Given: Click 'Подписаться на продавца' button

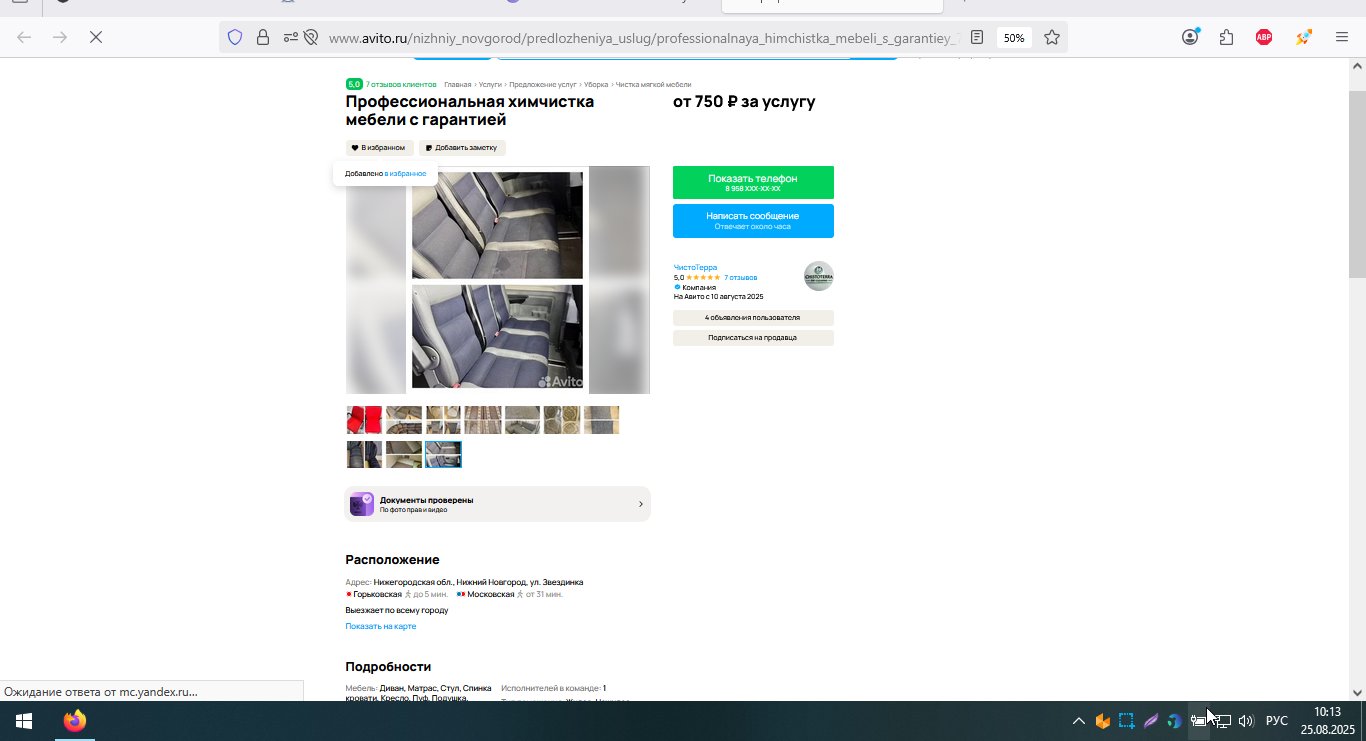Looking at the screenshot, I should coord(753,338).
